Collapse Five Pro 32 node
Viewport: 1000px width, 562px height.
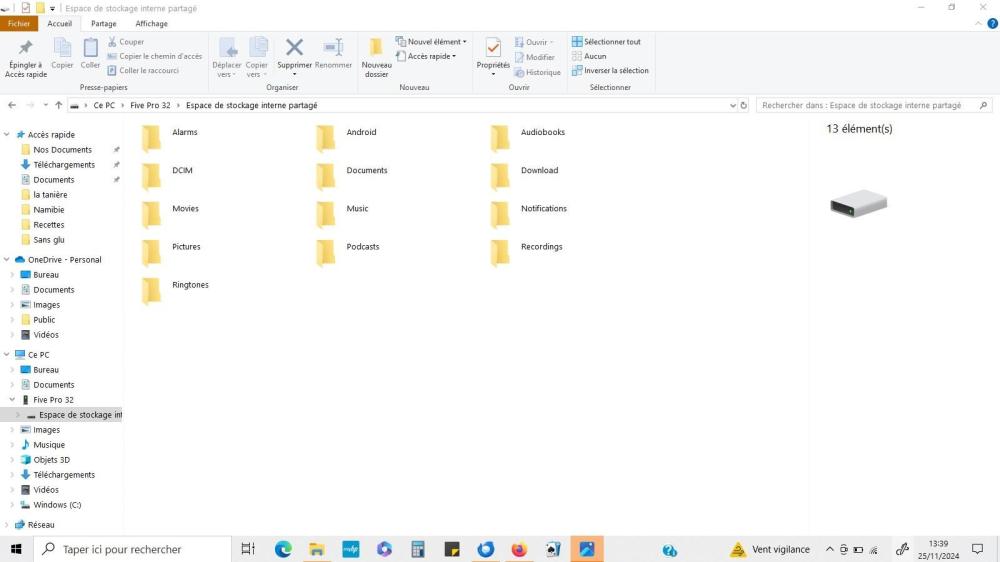pyautogui.click(x=12, y=400)
